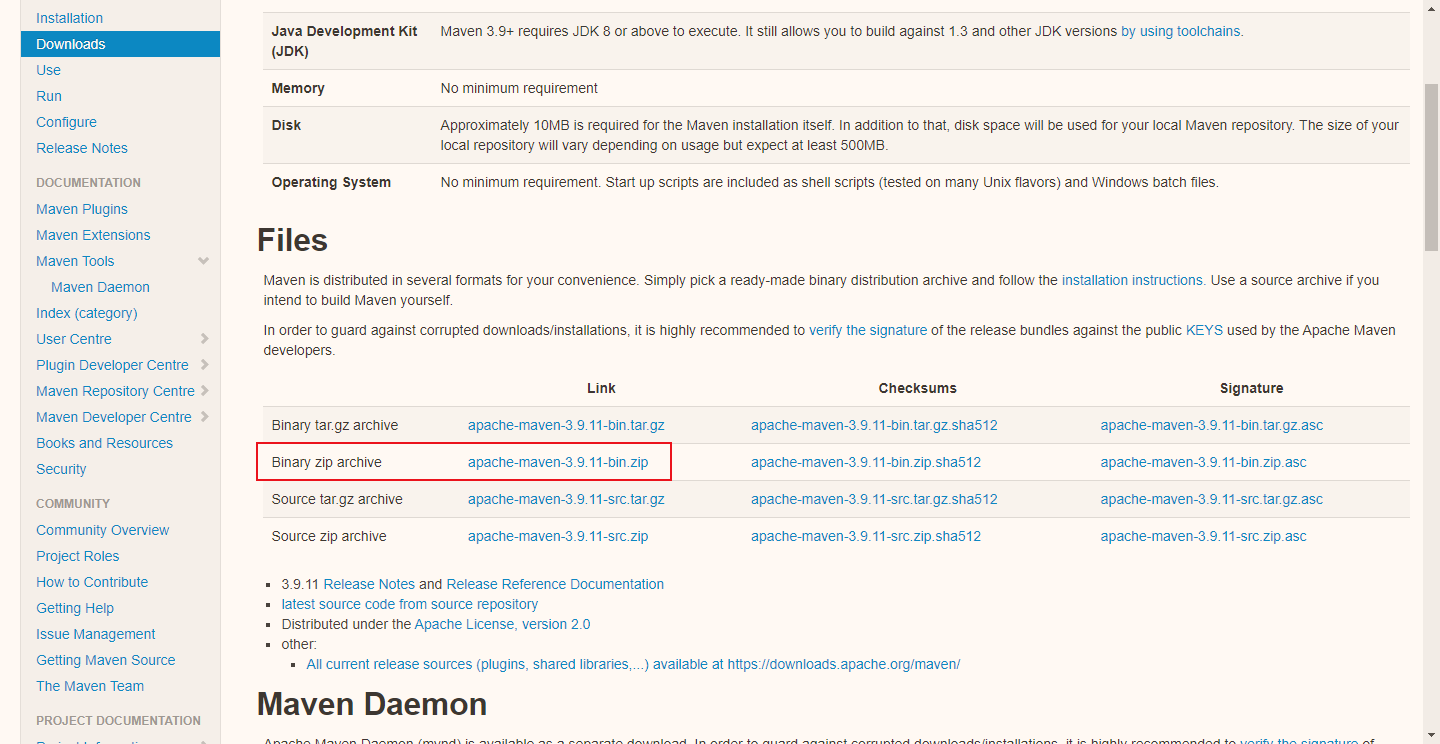Click the 'Source tar.gz archive' row label
The height and width of the screenshot is (744, 1440).
(337, 499)
